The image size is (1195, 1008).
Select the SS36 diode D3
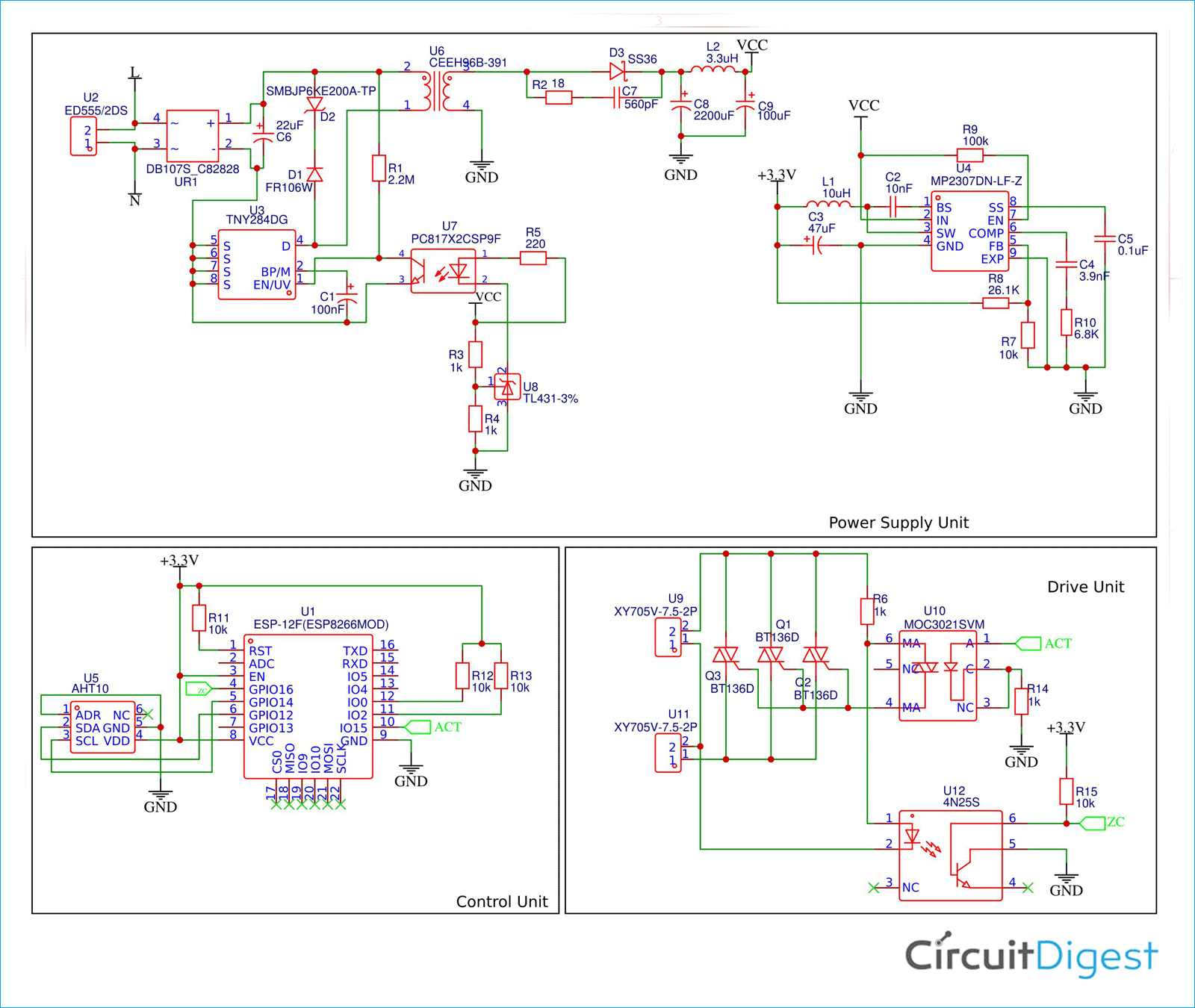617,69
